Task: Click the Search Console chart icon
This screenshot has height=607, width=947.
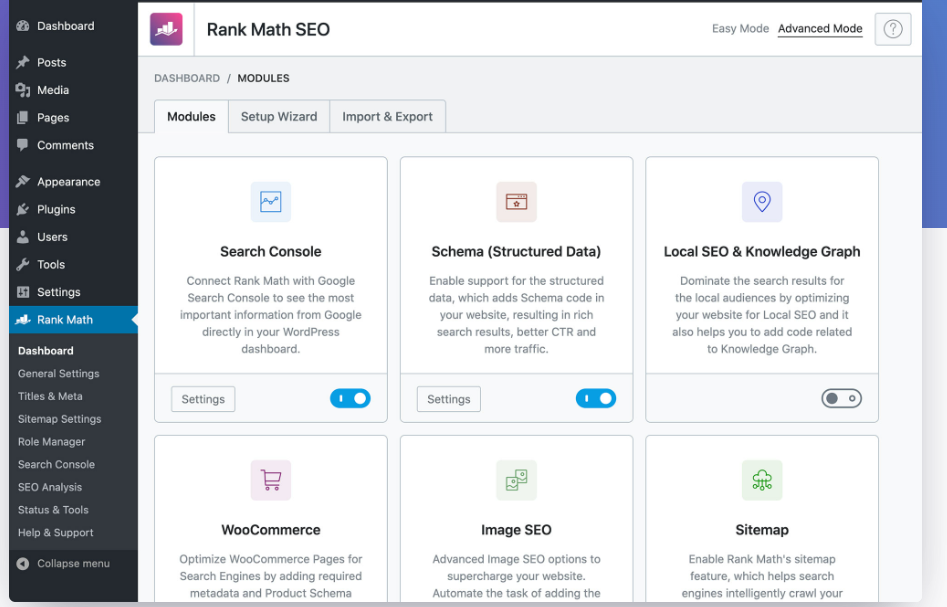Action: (x=270, y=202)
